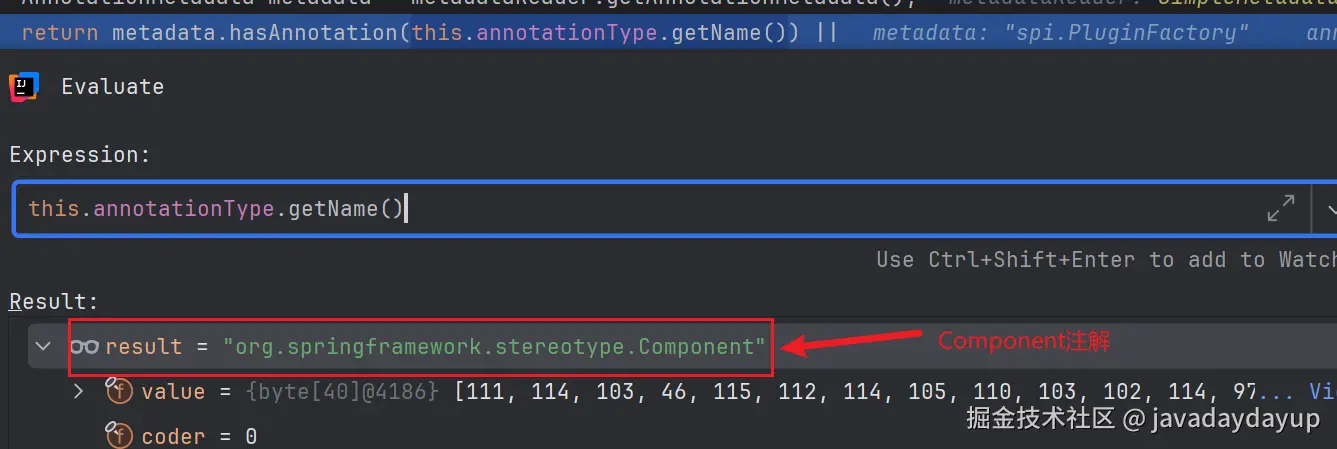Click the glasses watch icon beside result

tap(84, 347)
